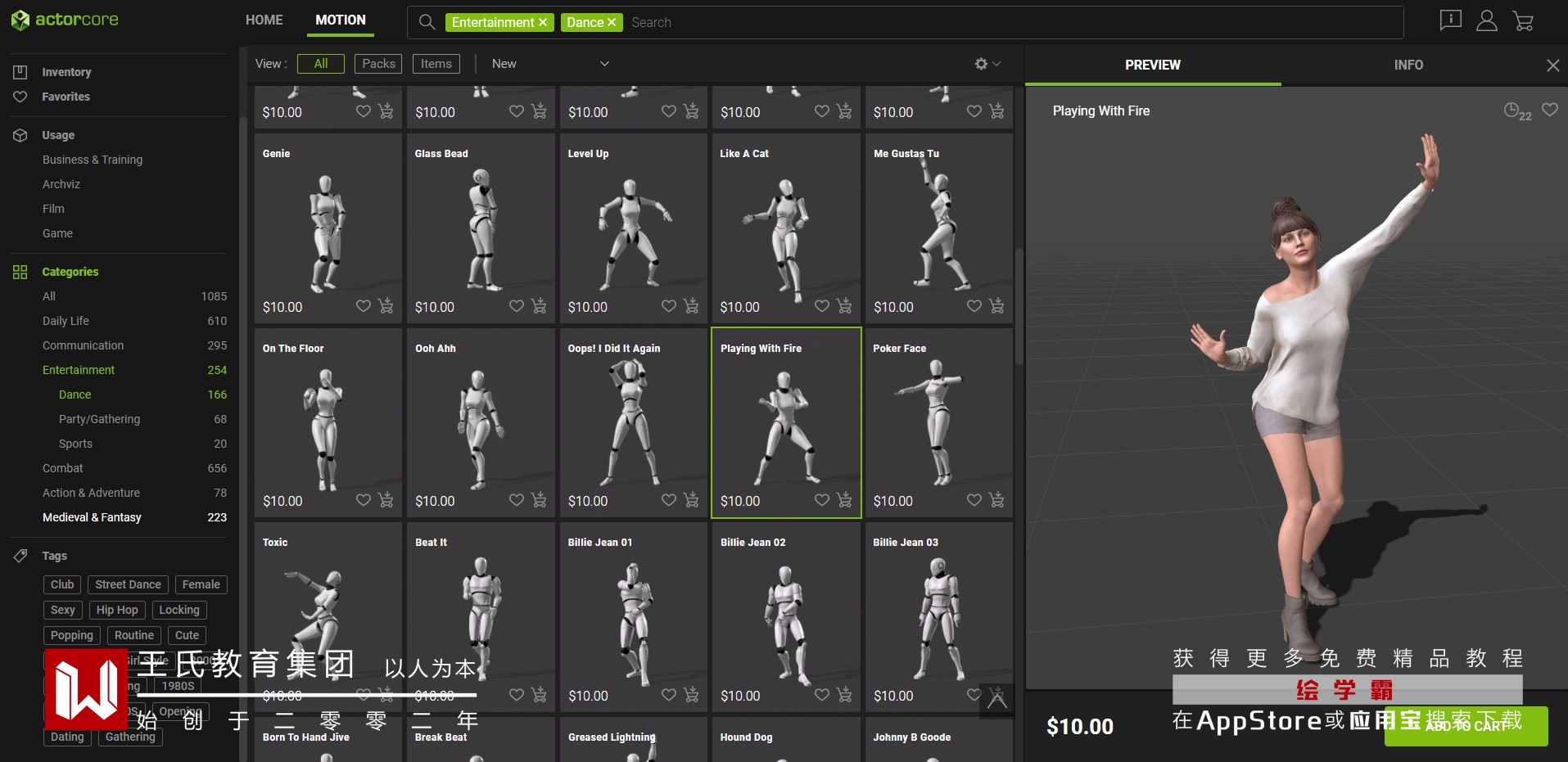Open the feedback message icon
Viewport: 1568px width, 762px height.
click(x=1450, y=20)
